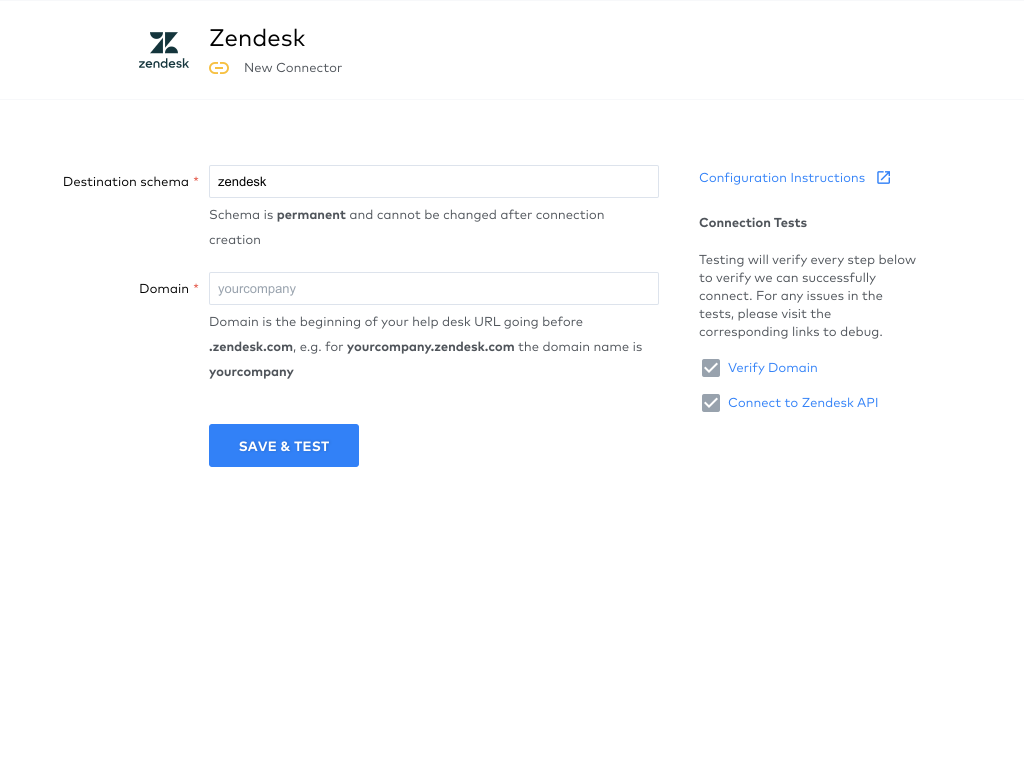
Task: Select the chain link icon under the Zendesk title
Action: [219, 68]
